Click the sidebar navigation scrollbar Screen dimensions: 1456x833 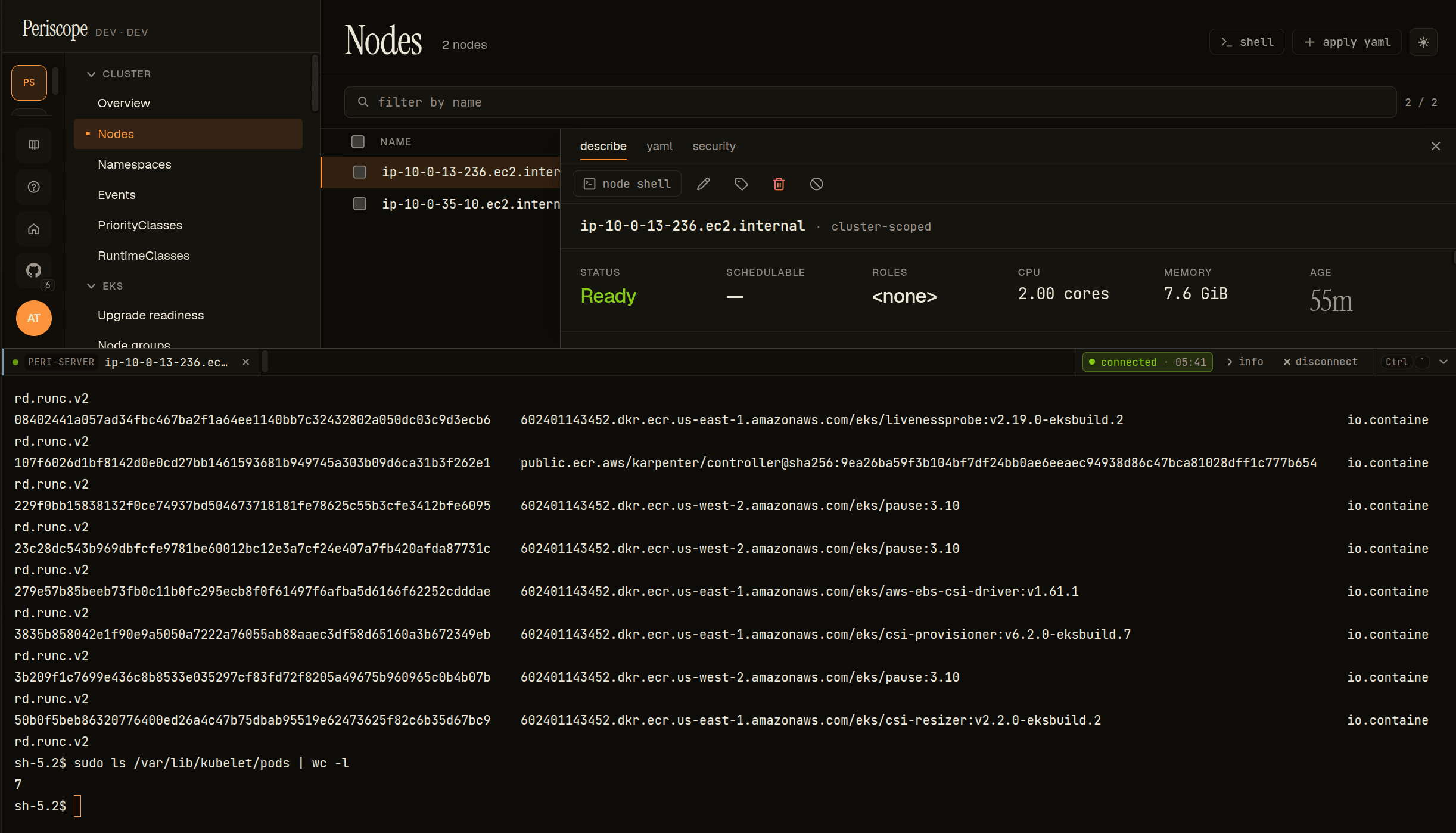pyautogui.click(x=315, y=83)
